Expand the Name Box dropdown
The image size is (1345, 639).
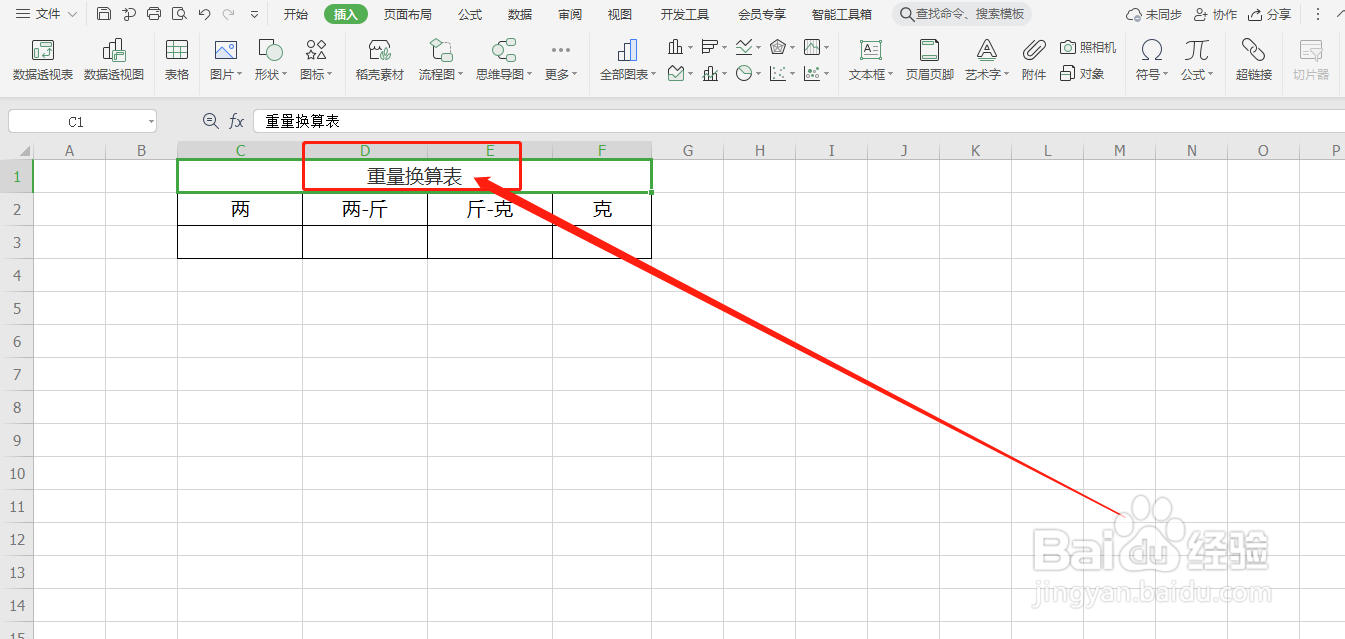point(150,120)
